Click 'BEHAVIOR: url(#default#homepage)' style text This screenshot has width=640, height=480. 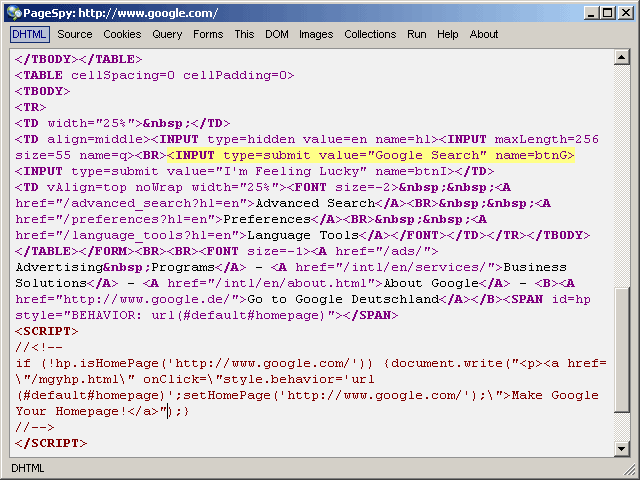pyautogui.click(x=198, y=316)
